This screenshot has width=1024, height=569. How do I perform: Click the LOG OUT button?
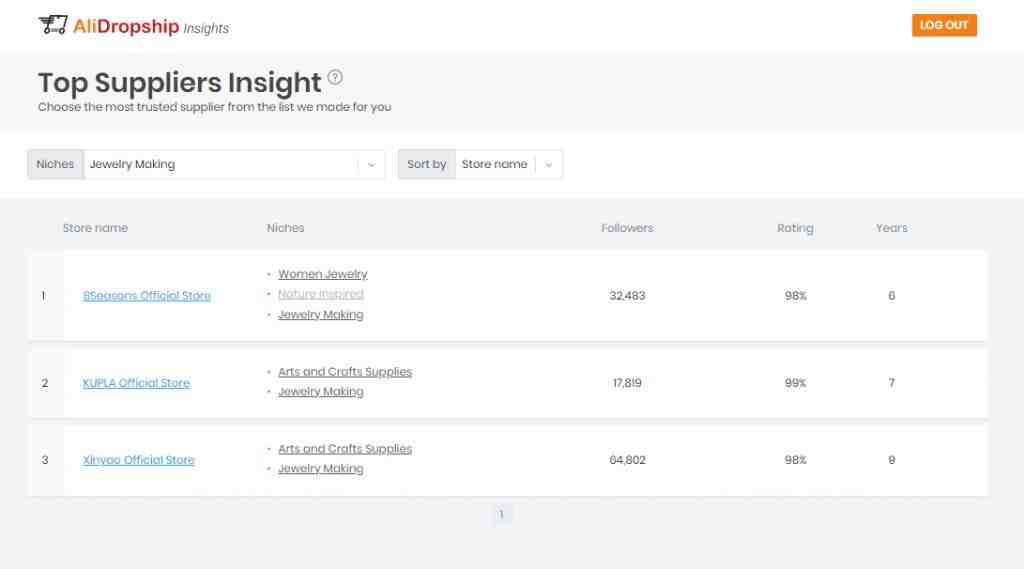pyautogui.click(x=944, y=25)
